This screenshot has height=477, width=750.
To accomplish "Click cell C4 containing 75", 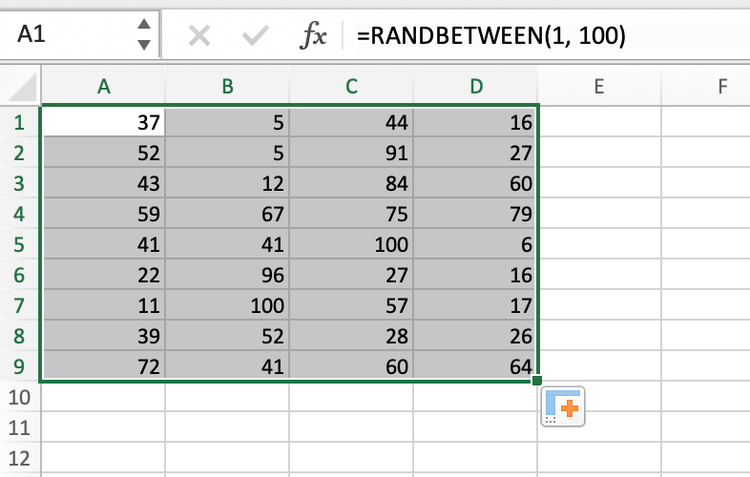I will point(351,214).
